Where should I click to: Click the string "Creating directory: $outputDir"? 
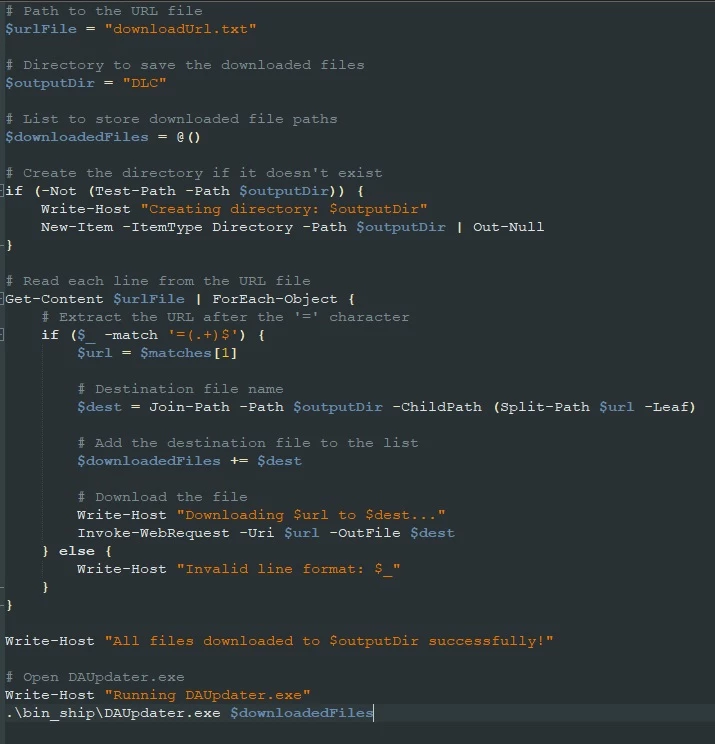(x=284, y=209)
